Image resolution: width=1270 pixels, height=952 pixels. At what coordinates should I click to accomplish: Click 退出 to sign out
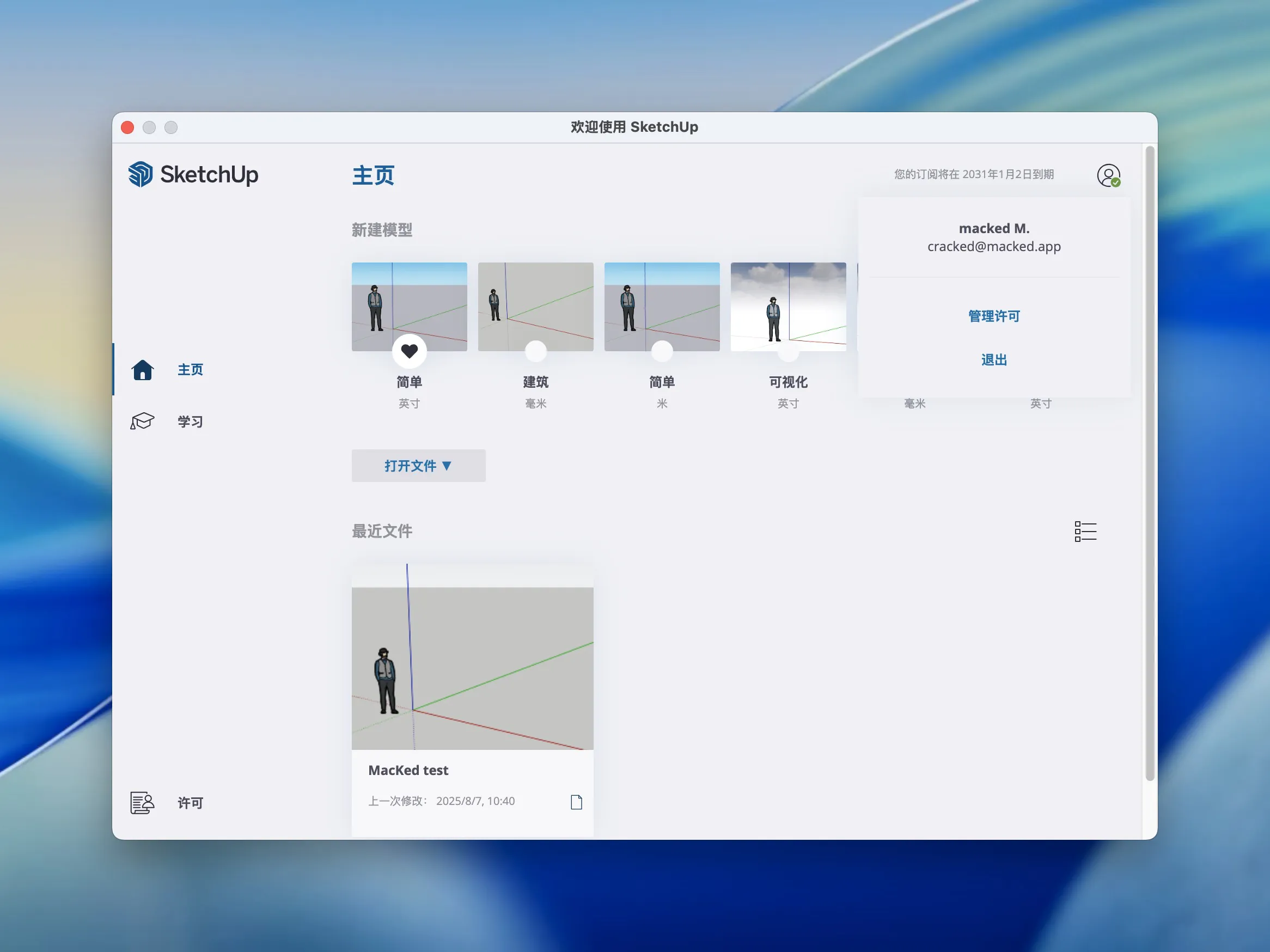click(994, 359)
